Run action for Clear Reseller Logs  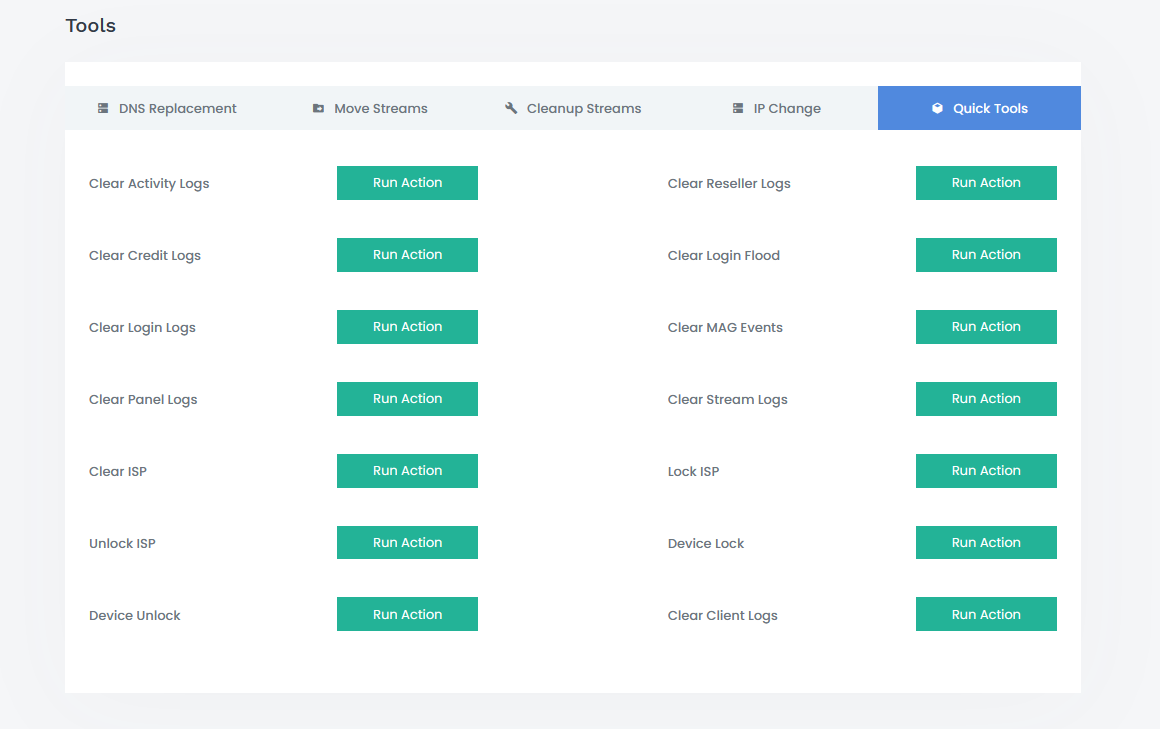tap(986, 183)
